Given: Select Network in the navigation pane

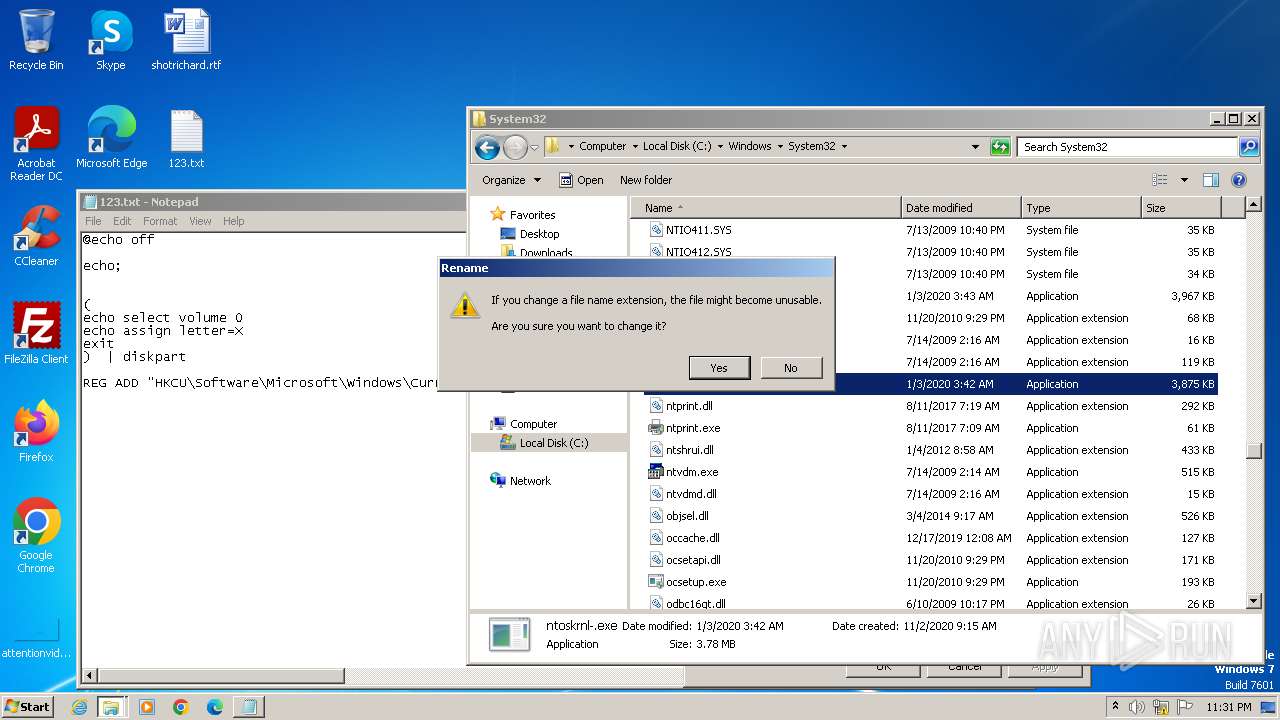Looking at the screenshot, I should 530,481.
